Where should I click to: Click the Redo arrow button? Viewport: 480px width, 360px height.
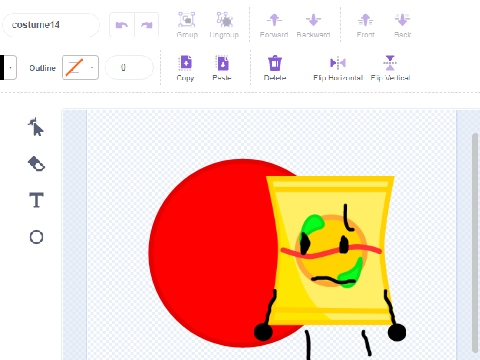147,25
